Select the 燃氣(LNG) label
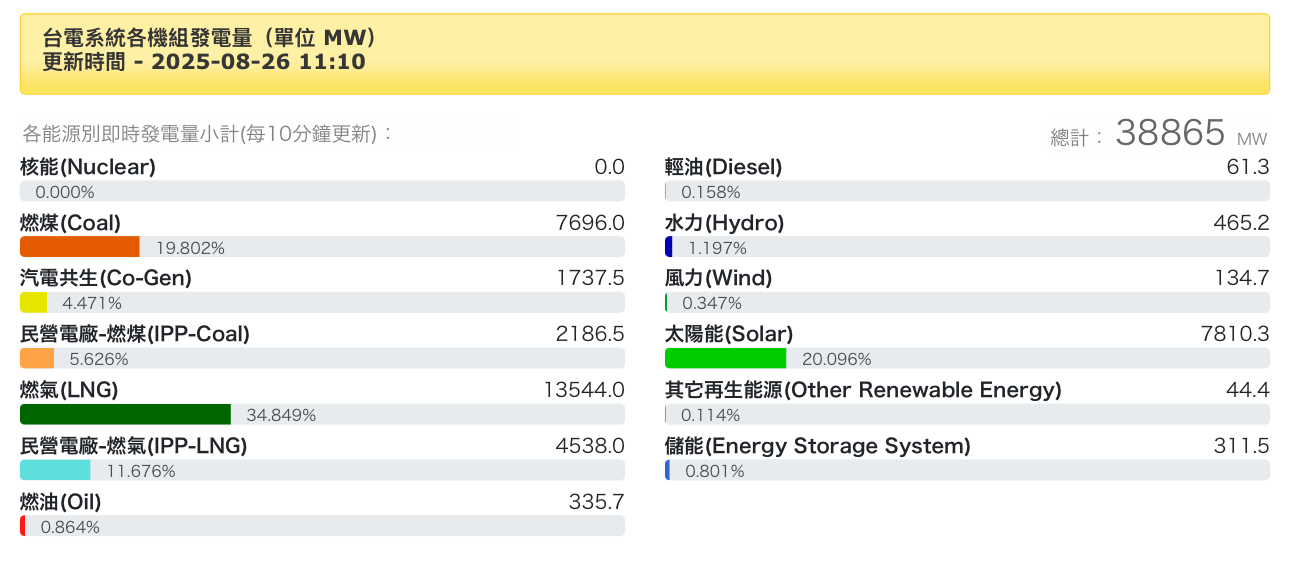1290x562 pixels. pos(69,389)
